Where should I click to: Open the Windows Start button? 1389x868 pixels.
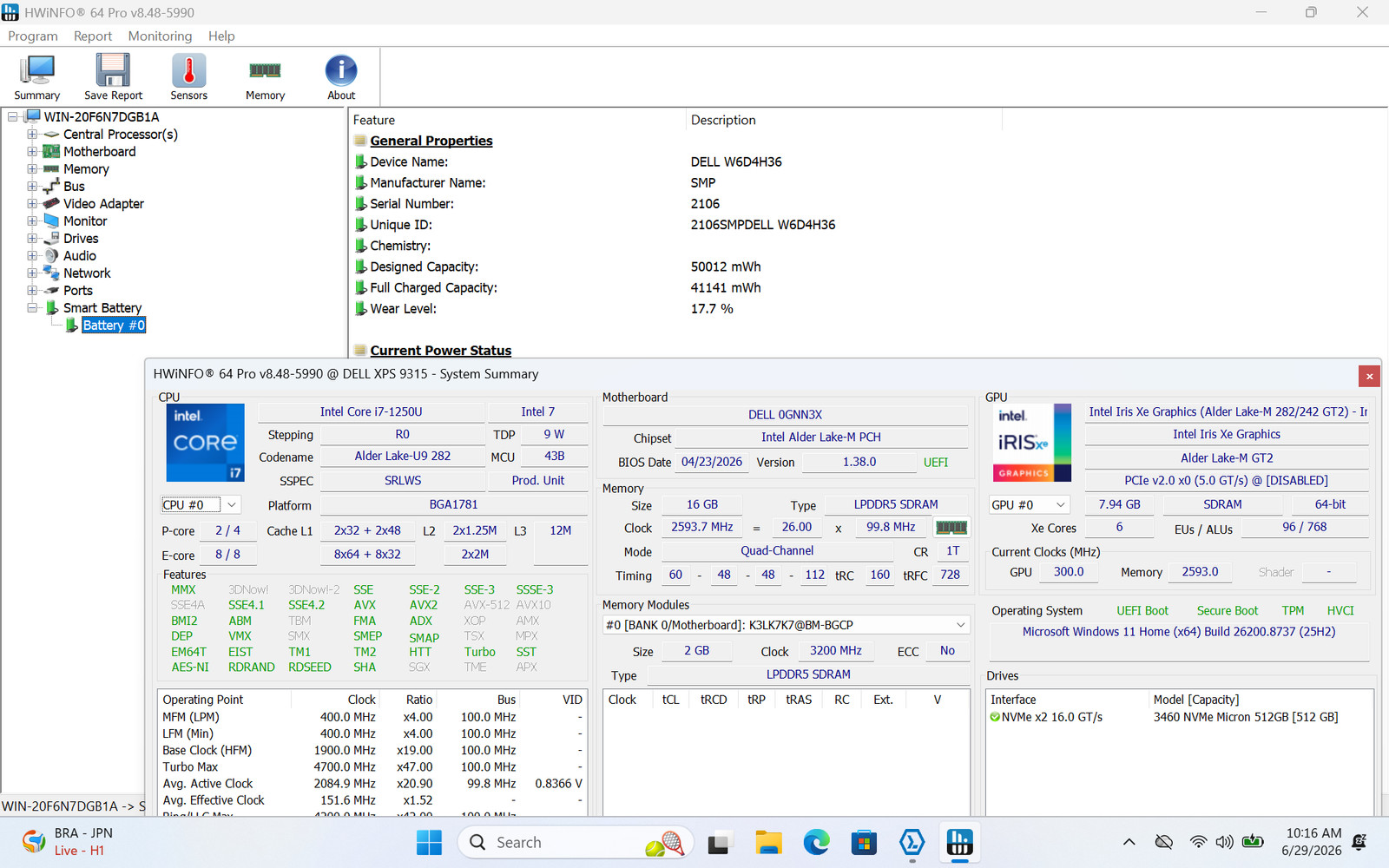point(429,842)
